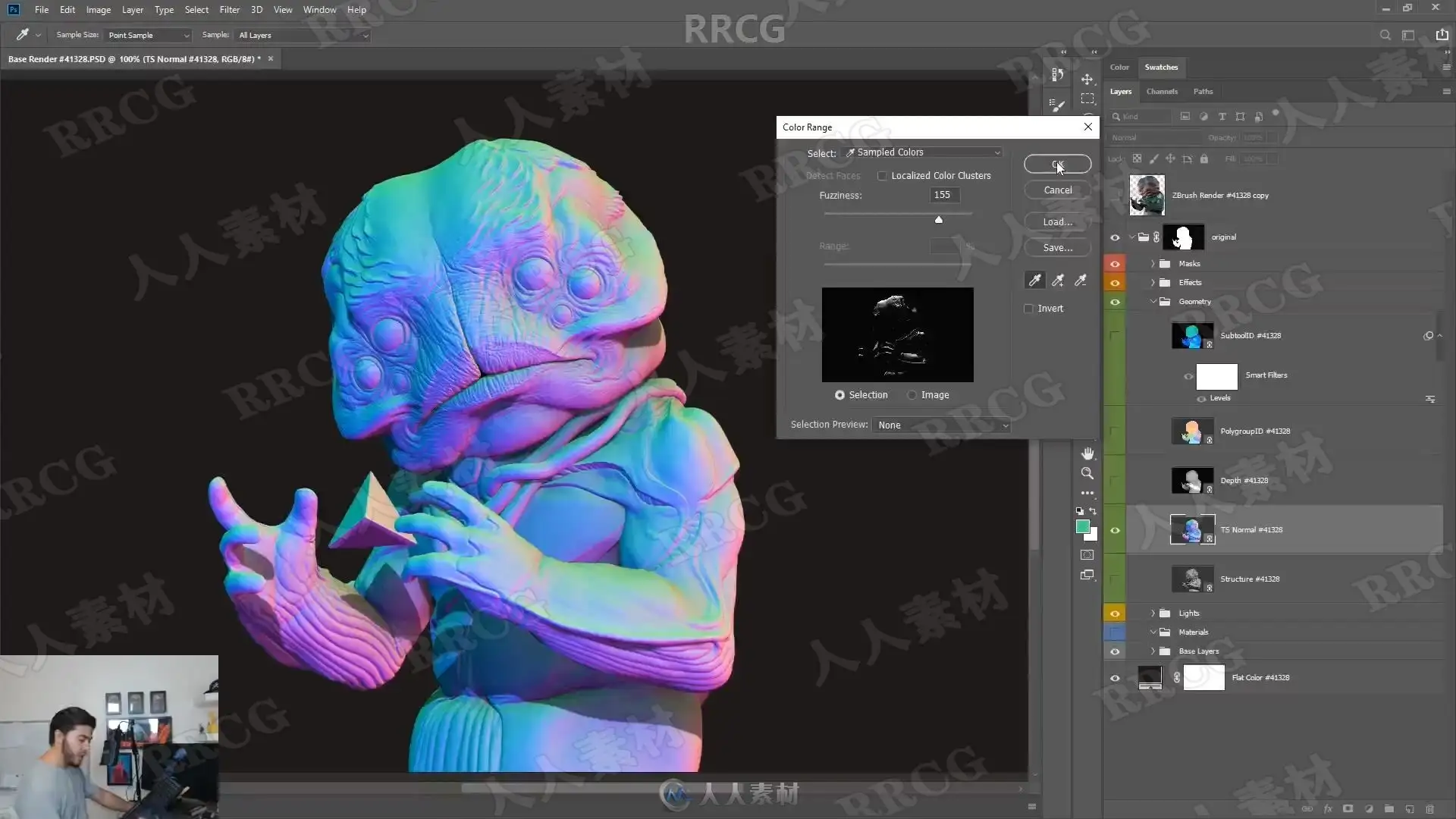Select the Rectangular Marquee tool
1456x819 pixels.
point(1087,99)
